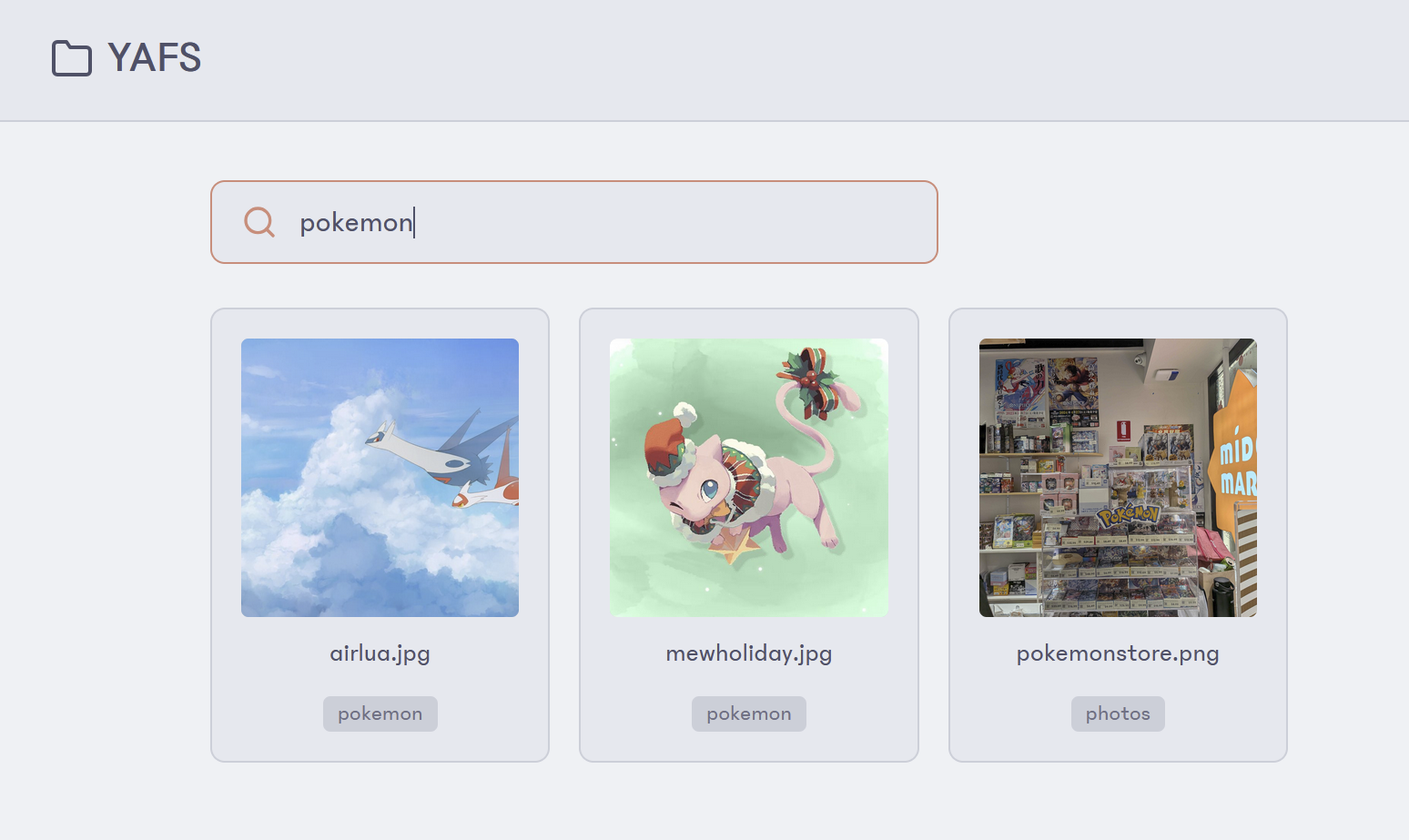This screenshot has width=1409, height=840.
Task: Click the yellow Pokémon logo in store photo
Action: (1128, 516)
